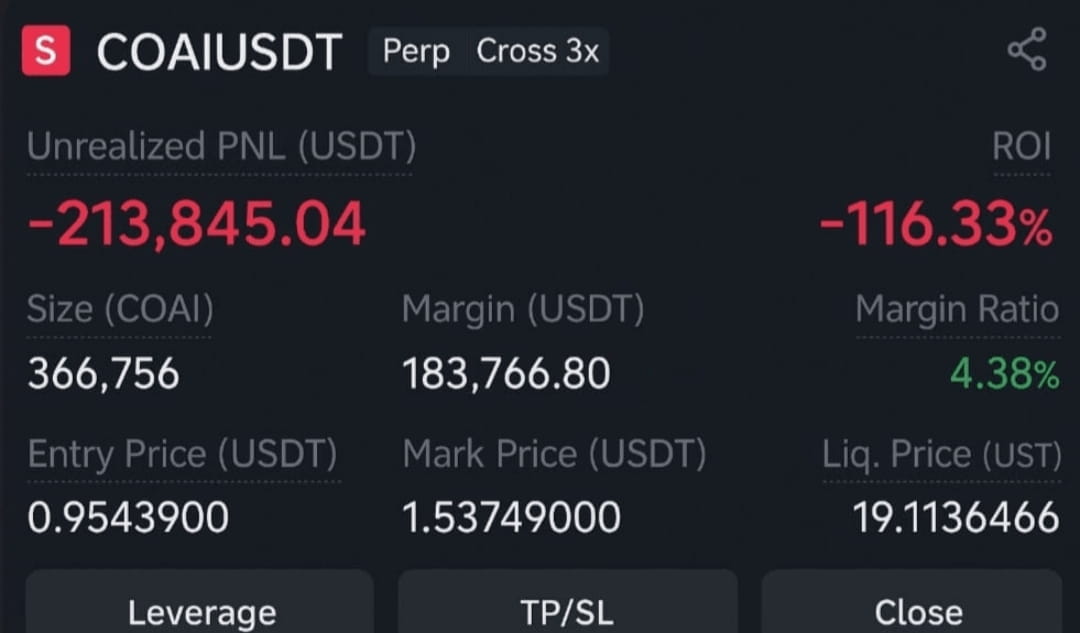The height and width of the screenshot is (633, 1080).
Task: Tap the Mark Price (USDT) label
Action: [554, 454]
